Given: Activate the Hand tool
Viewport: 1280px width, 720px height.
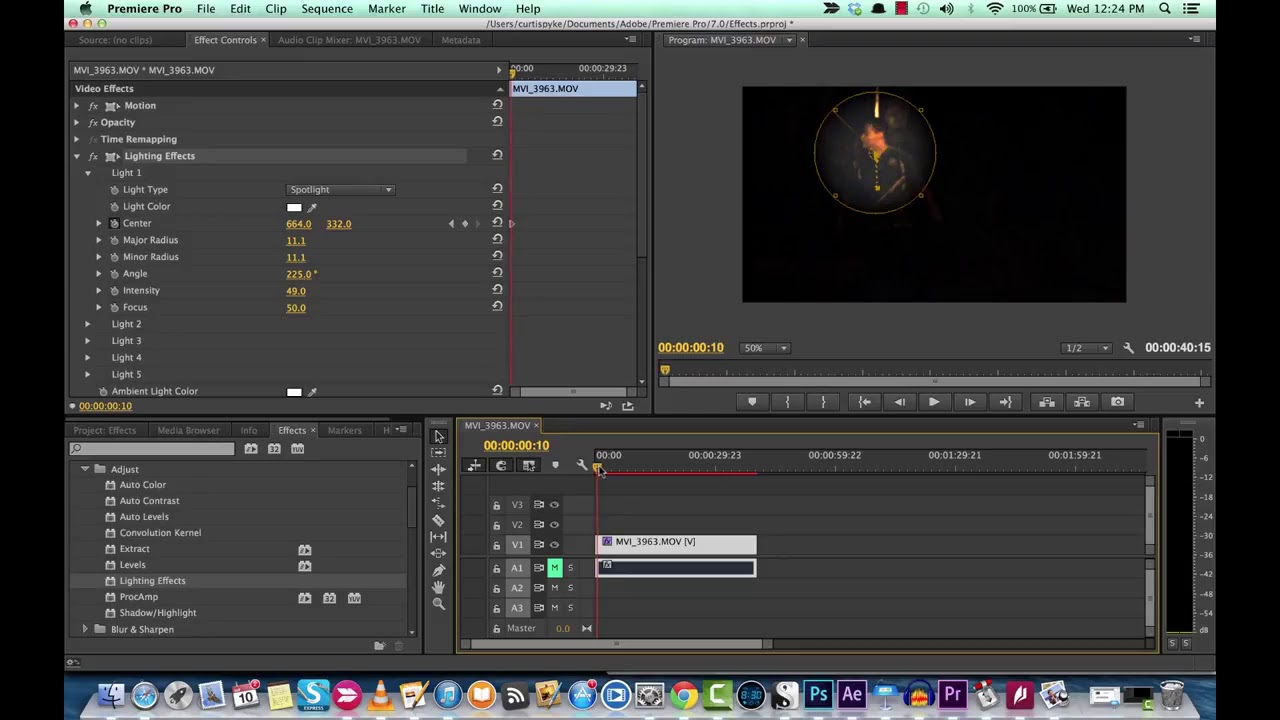Looking at the screenshot, I should click(x=438, y=587).
